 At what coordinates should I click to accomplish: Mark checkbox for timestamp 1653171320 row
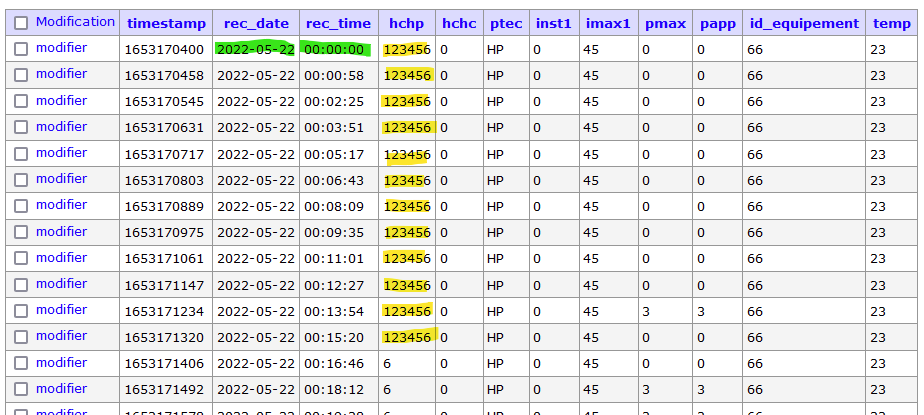tap(21, 337)
